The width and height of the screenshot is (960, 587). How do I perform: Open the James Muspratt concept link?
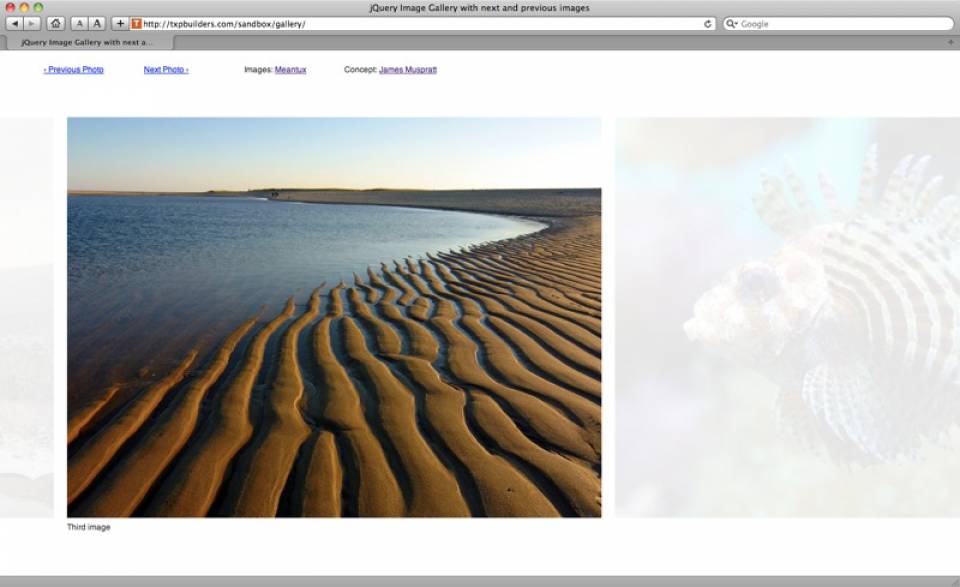(409, 69)
